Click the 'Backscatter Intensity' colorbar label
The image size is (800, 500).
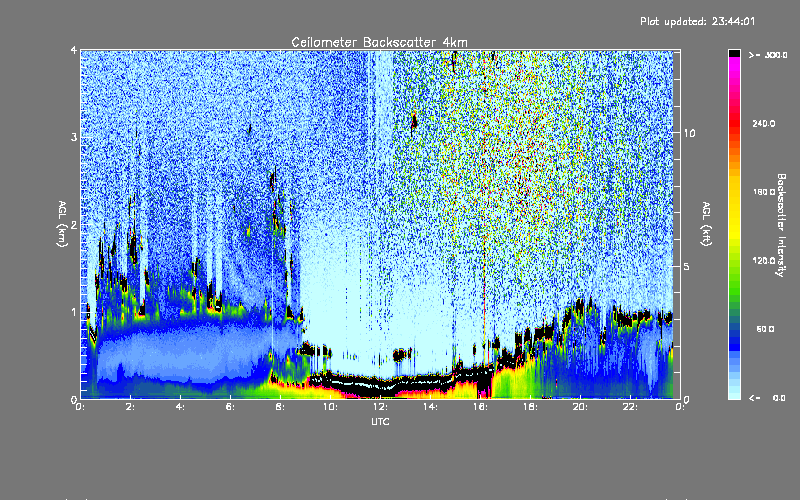coord(781,225)
